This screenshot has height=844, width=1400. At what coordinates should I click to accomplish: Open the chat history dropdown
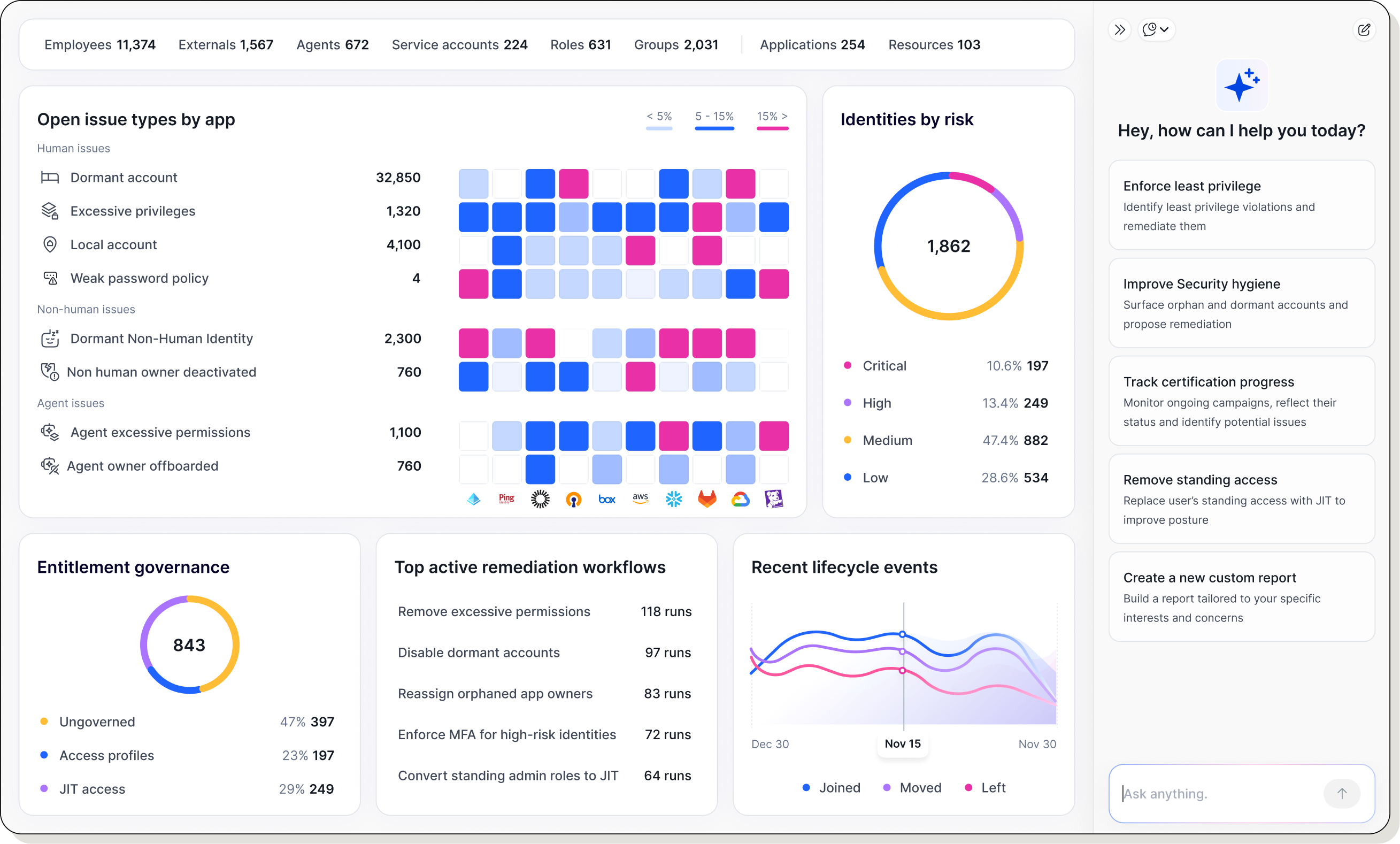pos(1156,29)
